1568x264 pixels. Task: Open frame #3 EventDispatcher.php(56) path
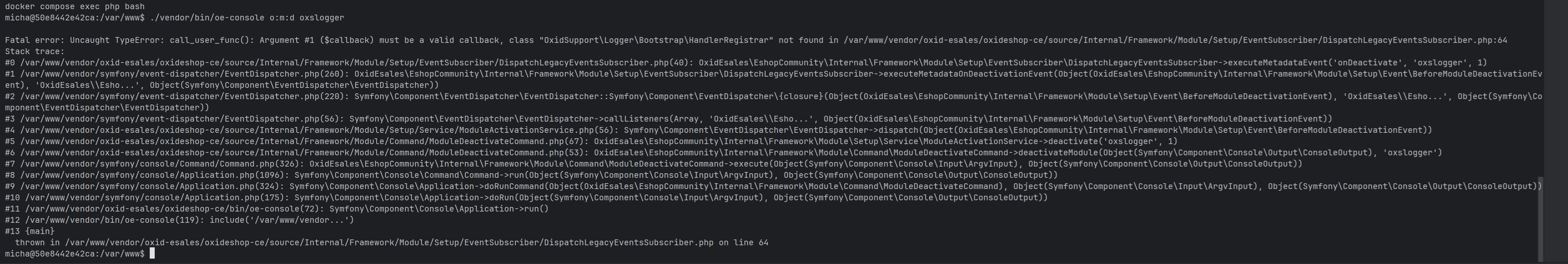pos(180,119)
